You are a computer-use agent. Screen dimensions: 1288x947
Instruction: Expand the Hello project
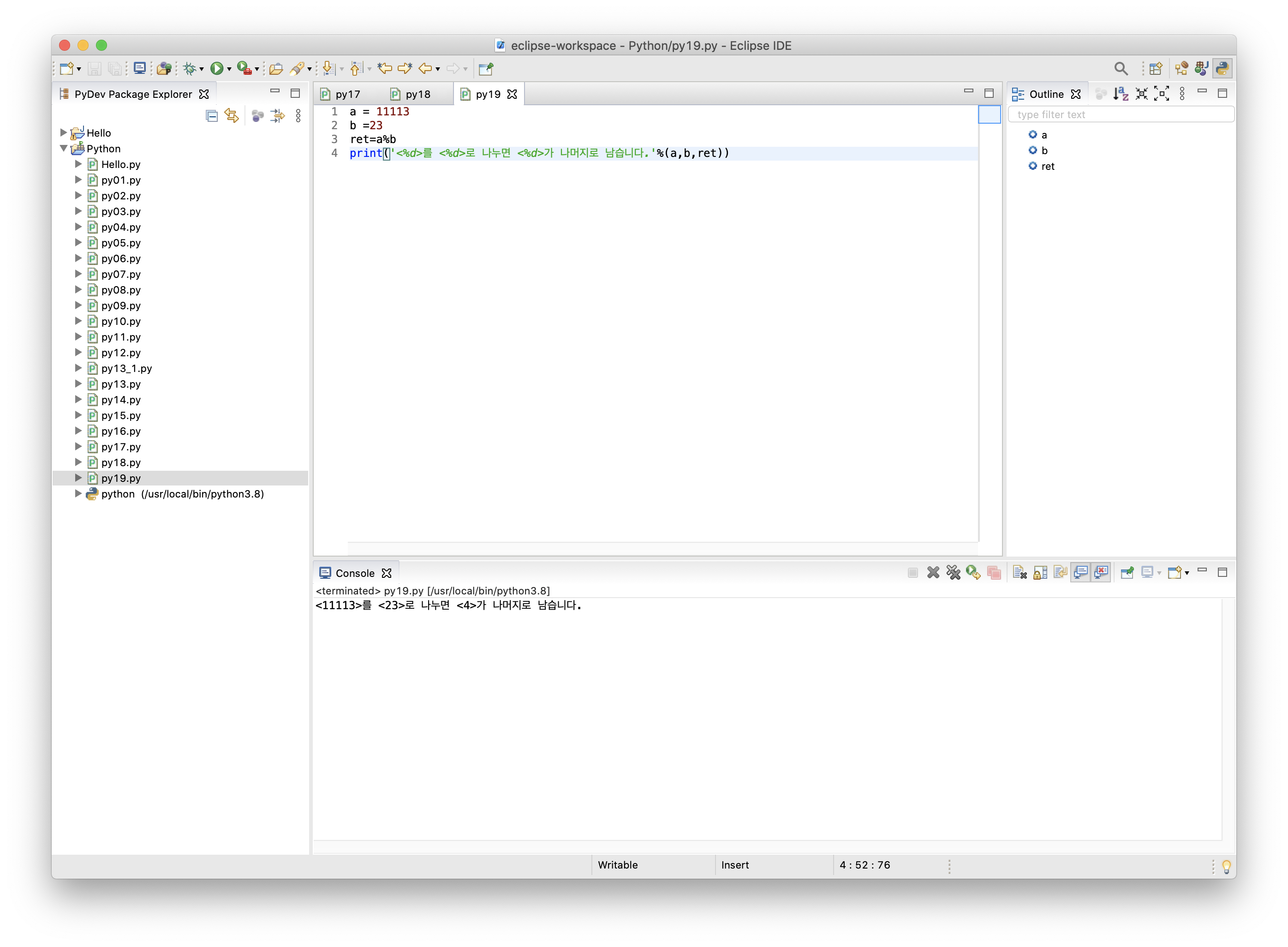click(x=64, y=132)
